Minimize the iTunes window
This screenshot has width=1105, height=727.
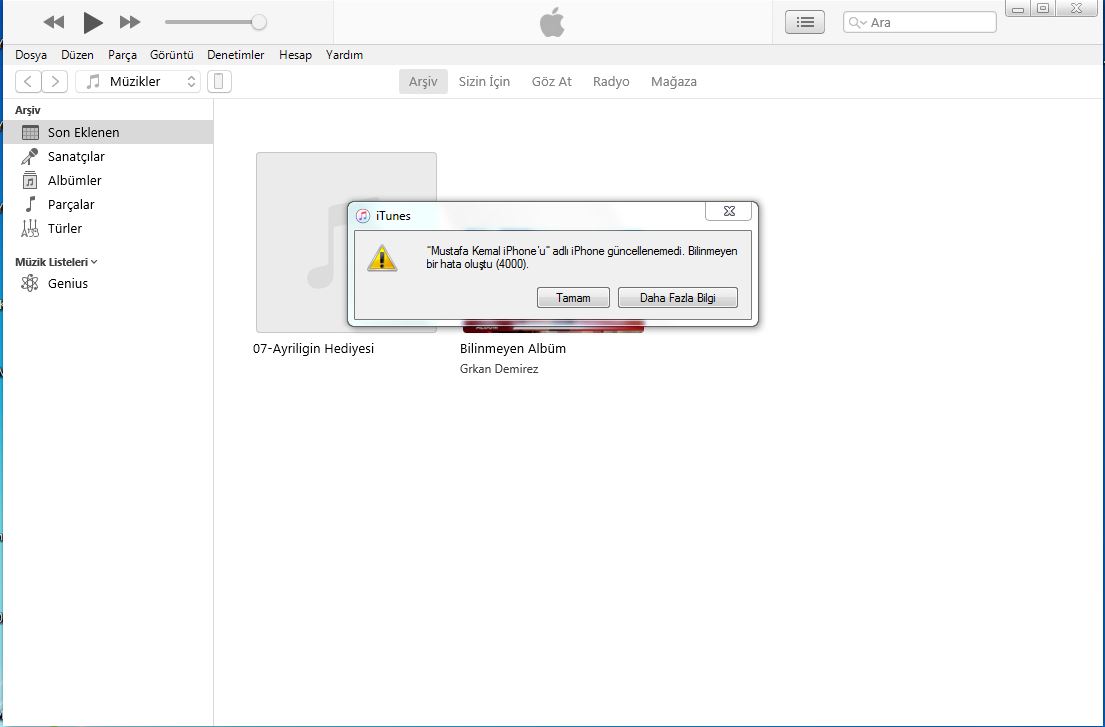click(x=1018, y=9)
